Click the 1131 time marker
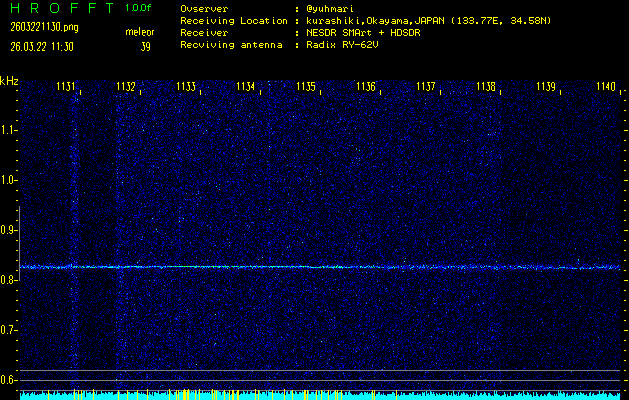 point(66,87)
